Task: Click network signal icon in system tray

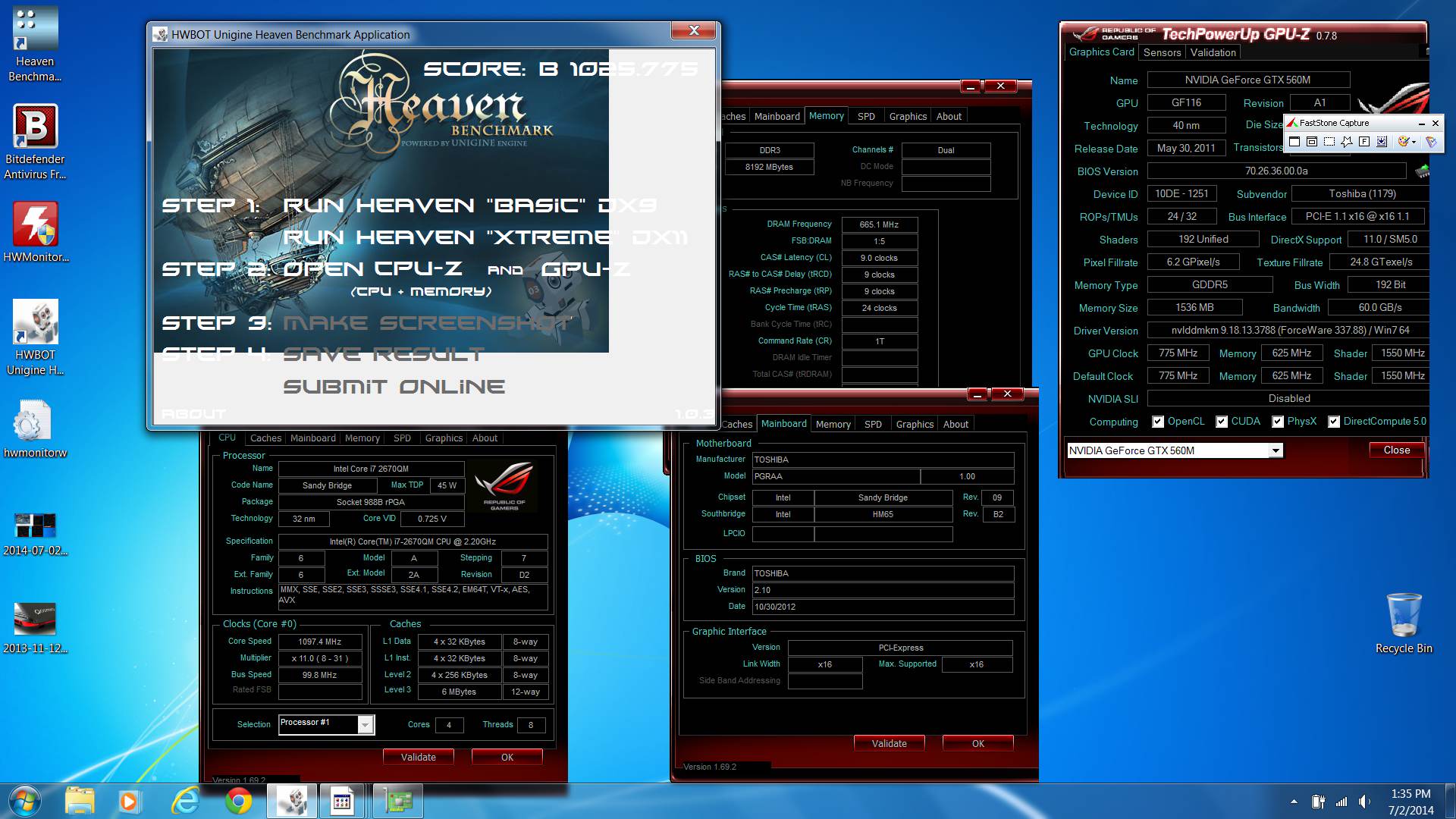Action: click(x=1341, y=802)
